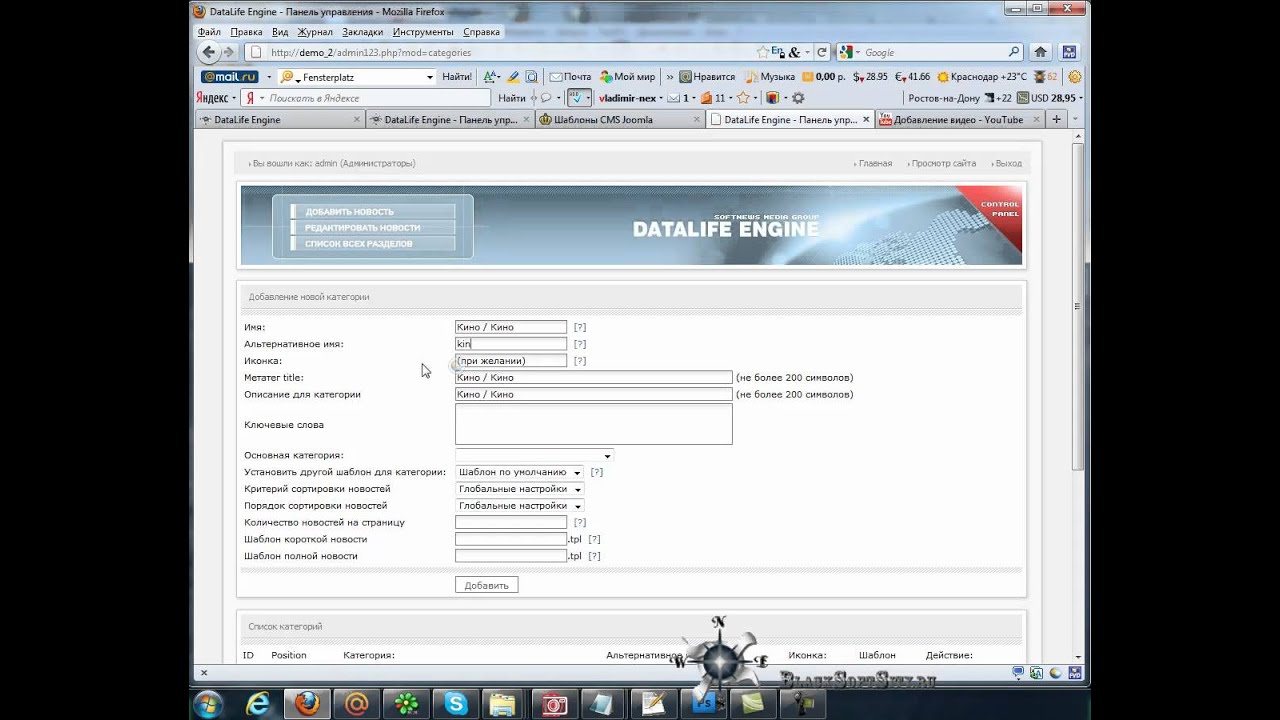Open a new tab with the plus button
This screenshot has height=720, width=1280.
1056,120
